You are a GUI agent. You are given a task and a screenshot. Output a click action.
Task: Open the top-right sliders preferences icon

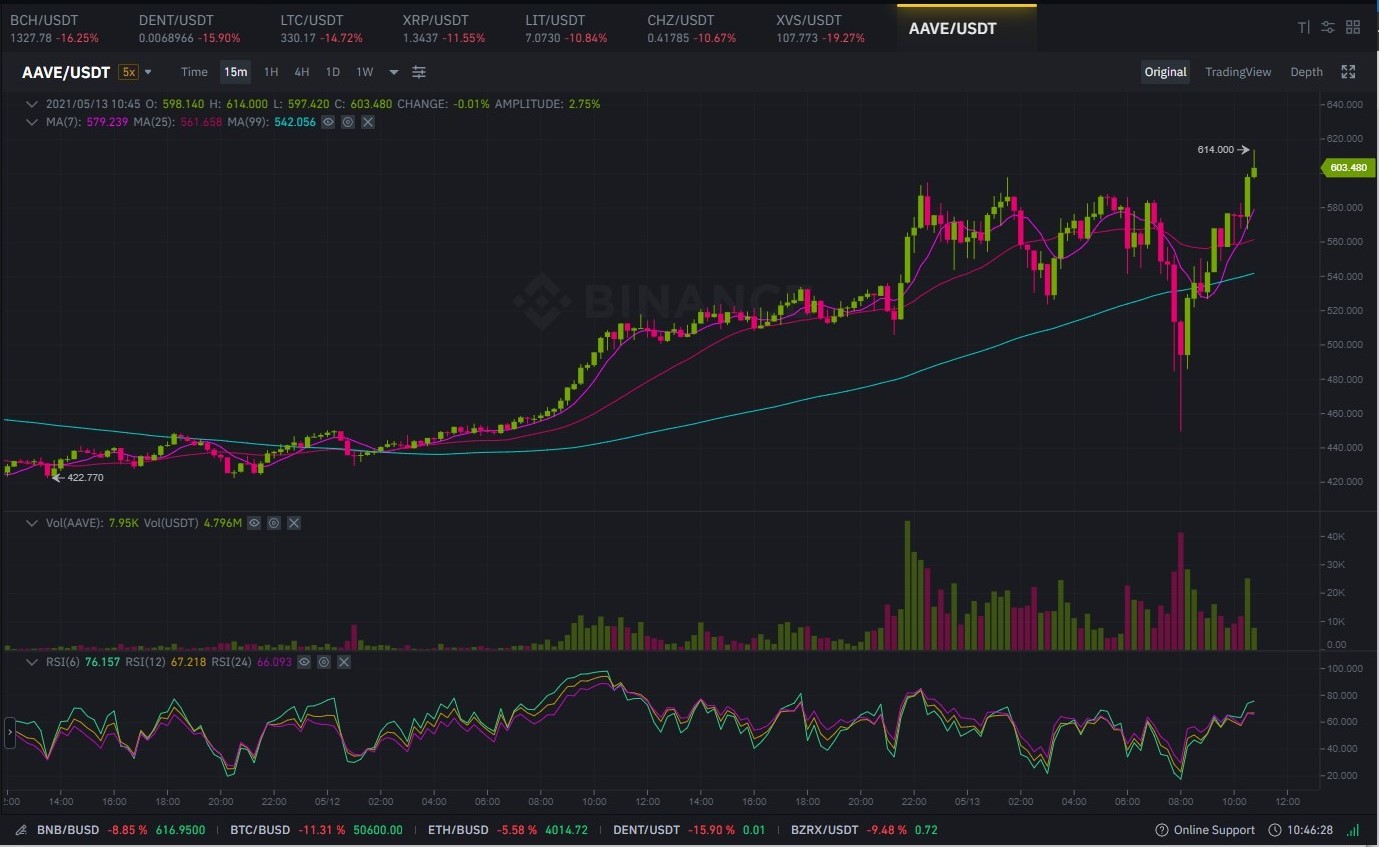(1328, 28)
